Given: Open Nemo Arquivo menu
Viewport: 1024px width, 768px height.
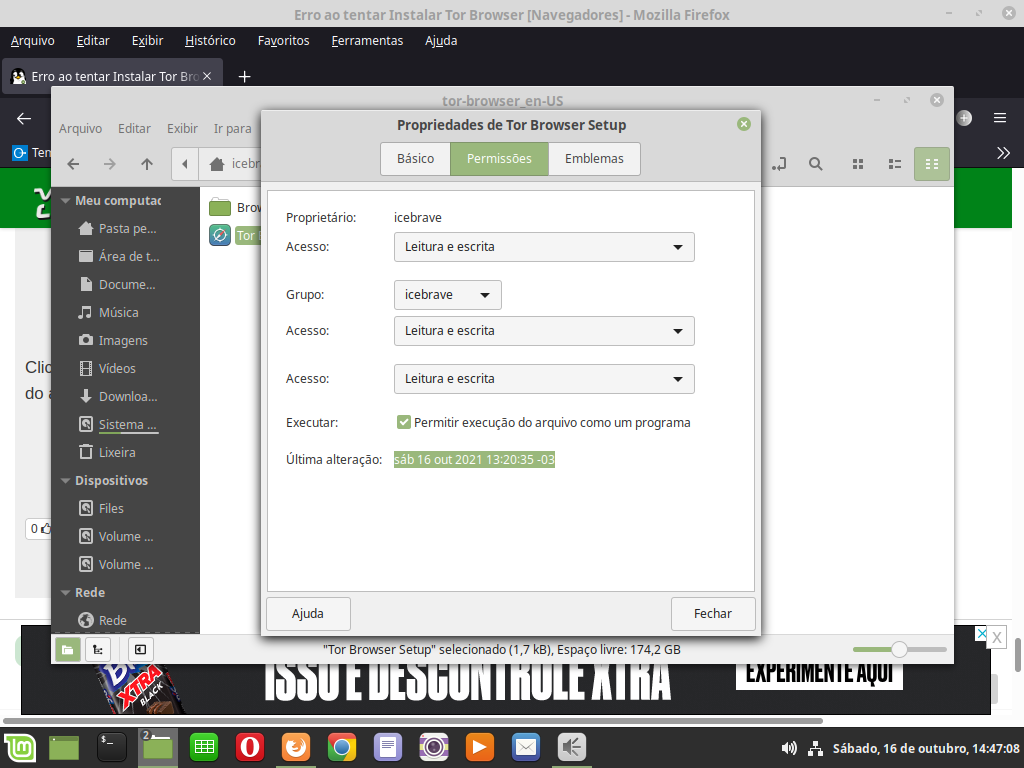Looking at the screenshot, I should [x=80, y=129].
